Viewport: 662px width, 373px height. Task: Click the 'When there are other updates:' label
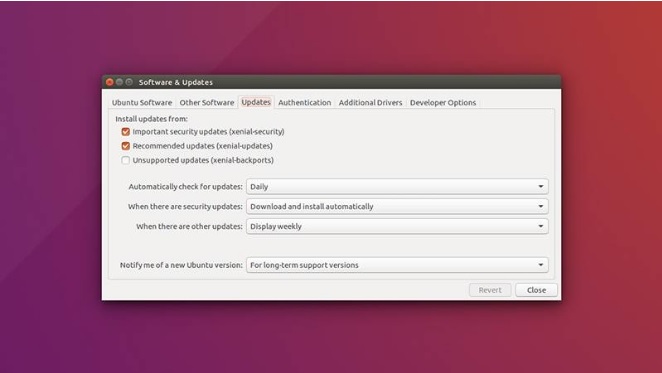[x=189, y=226]
